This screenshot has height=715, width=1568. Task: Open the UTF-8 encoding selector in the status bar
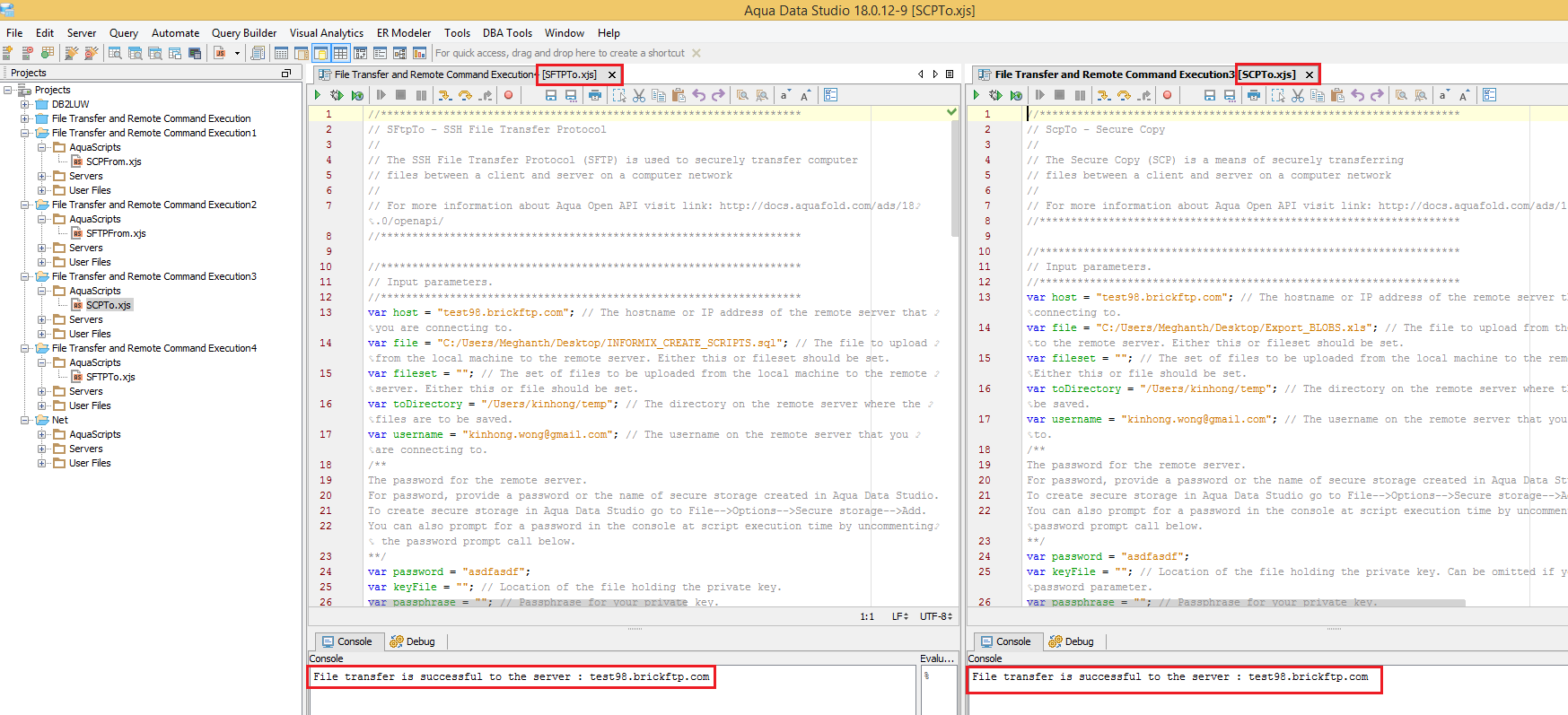point(936,616)
